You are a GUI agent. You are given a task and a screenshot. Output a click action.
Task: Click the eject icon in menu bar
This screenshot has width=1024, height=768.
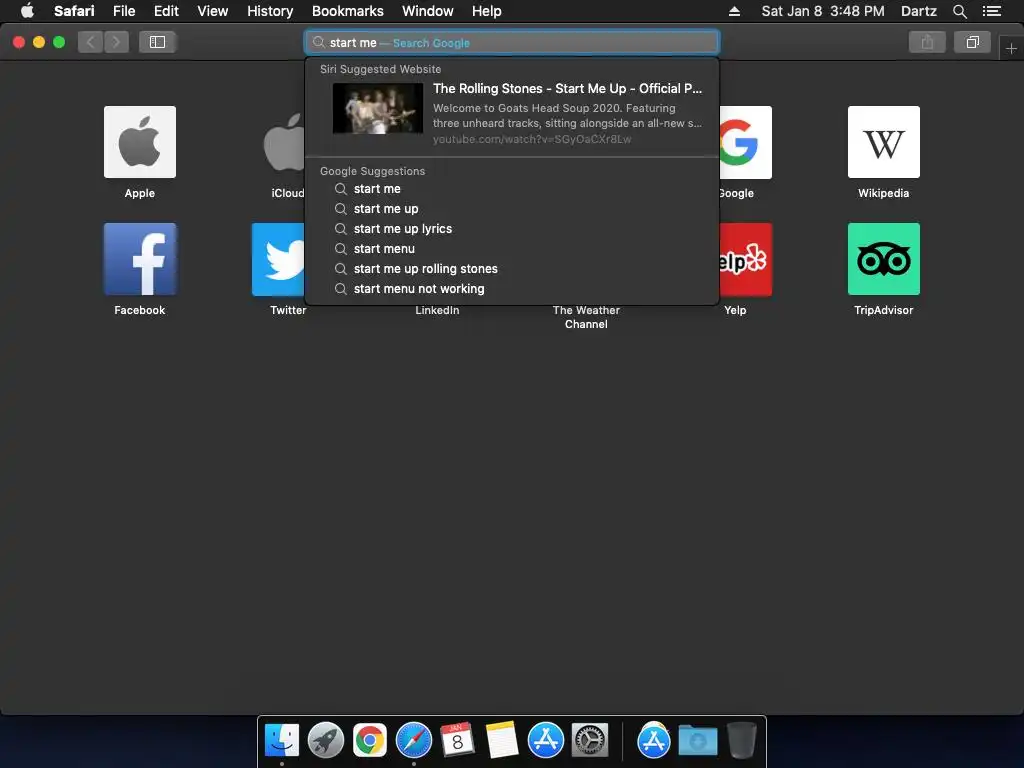(x=734, y=11)
